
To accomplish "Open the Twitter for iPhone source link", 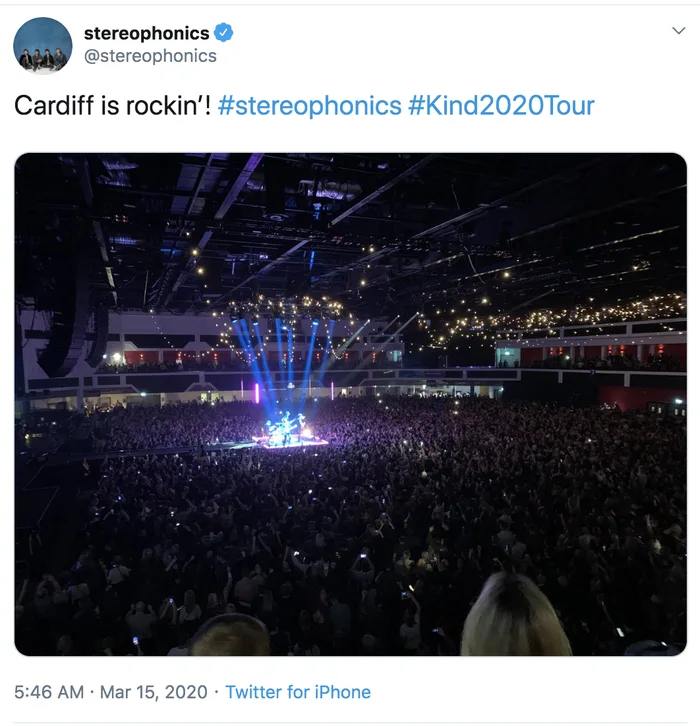I will tap(298, 692).
